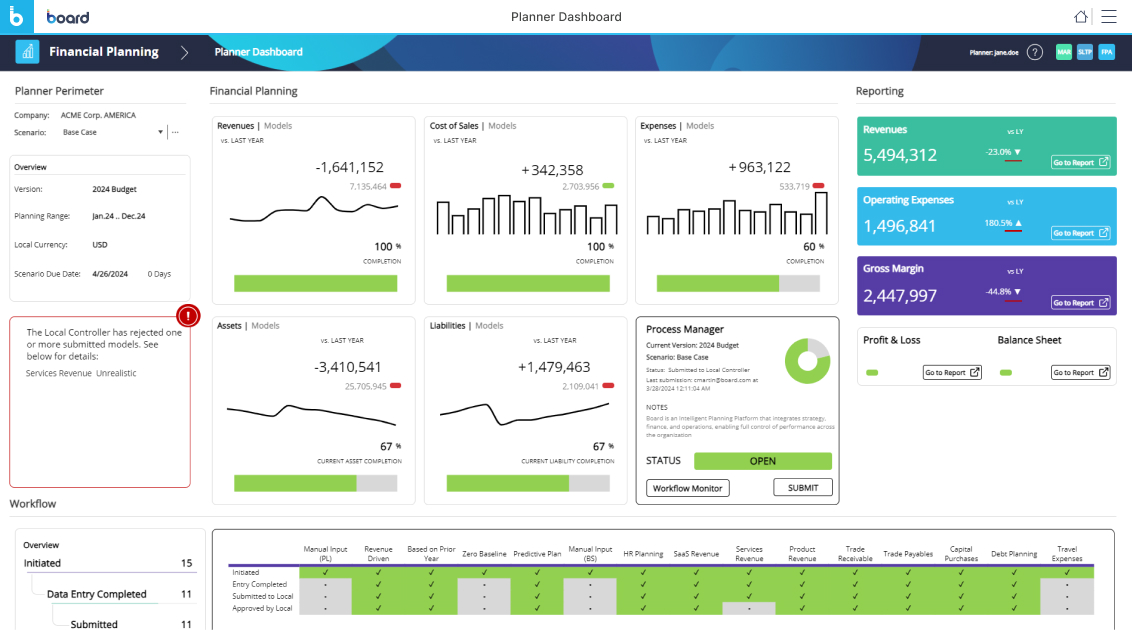Open the SLTP module icon
1132x630 pixels.
pyautogui.click(x=1085, y=50)
